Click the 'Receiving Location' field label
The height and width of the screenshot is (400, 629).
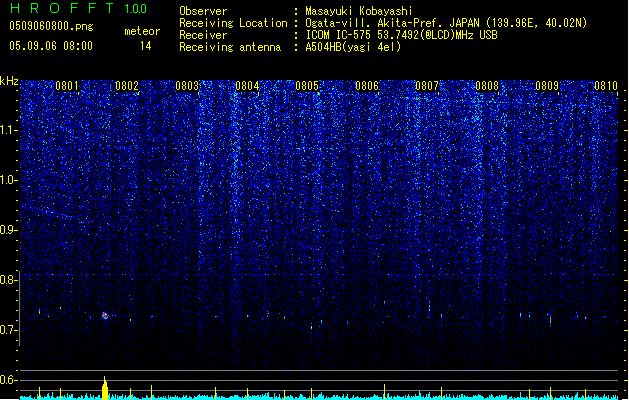coord(233,23)
